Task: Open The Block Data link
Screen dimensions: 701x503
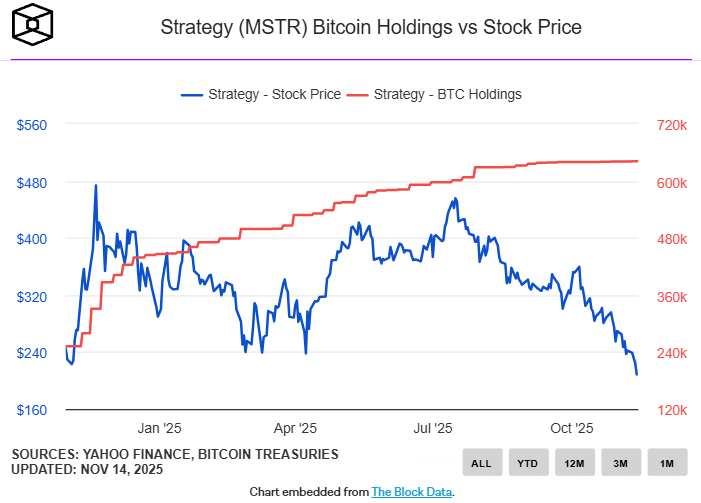Action: tap(412, 492)
